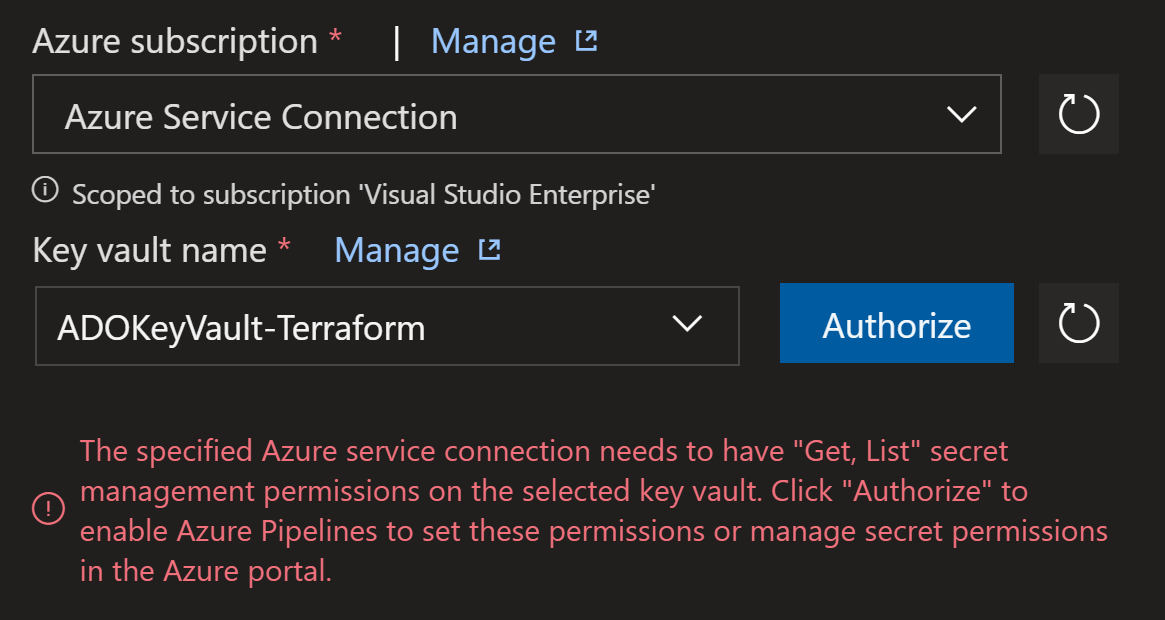The height and width of the screenshot is (620, 1165).
Task: Open the Azure Service Connection dropdown
Action: coord(500,116)
